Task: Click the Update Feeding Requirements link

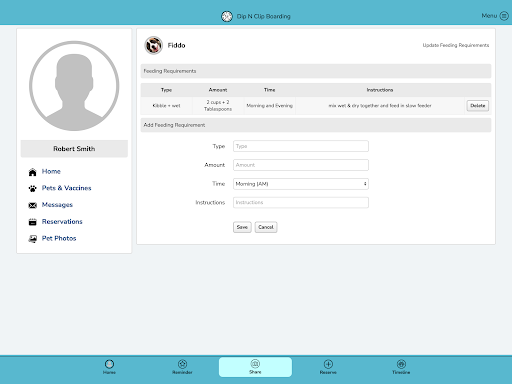Action: (x=456, y=45)
